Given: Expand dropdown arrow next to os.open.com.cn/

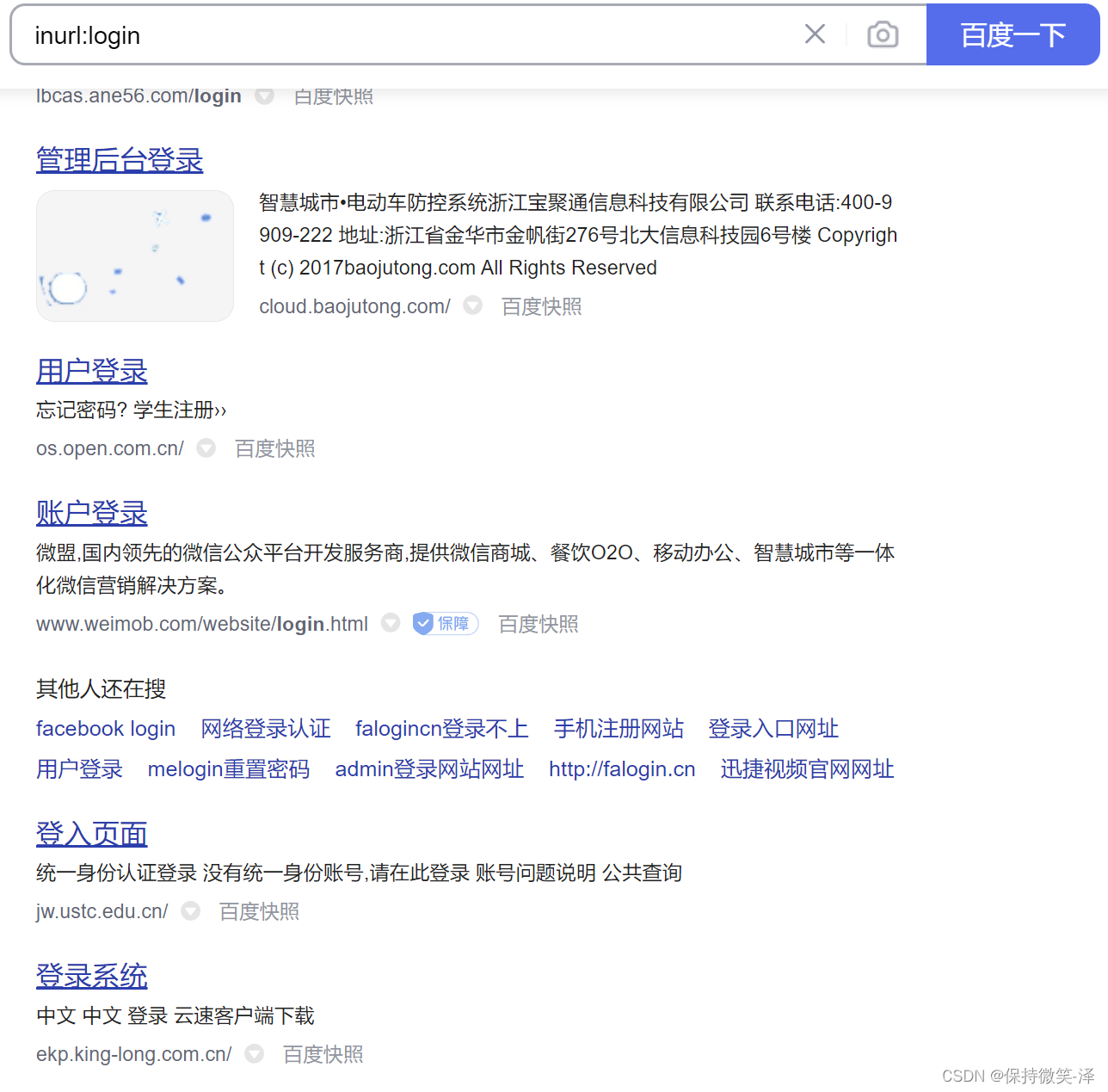Looking at the screenshot, I should click(x=206, y=447).
